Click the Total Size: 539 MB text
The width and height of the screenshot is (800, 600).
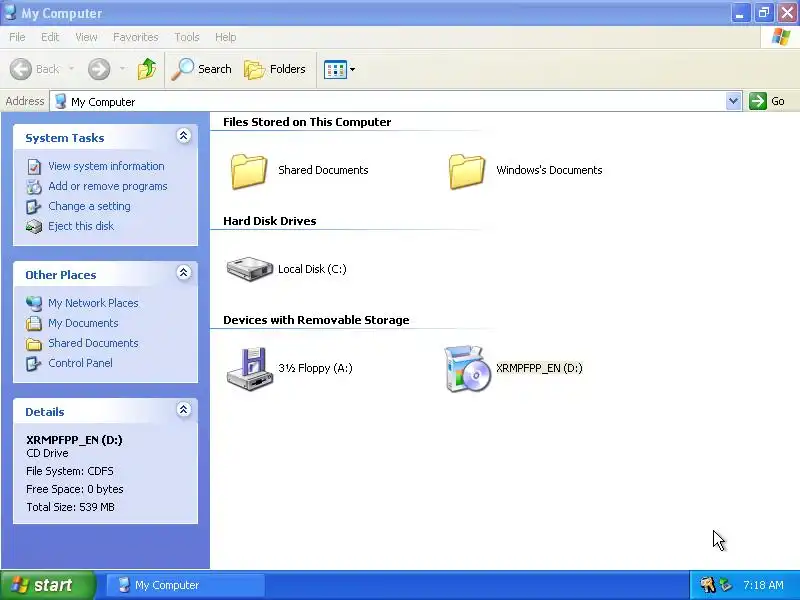coord(70,507)
